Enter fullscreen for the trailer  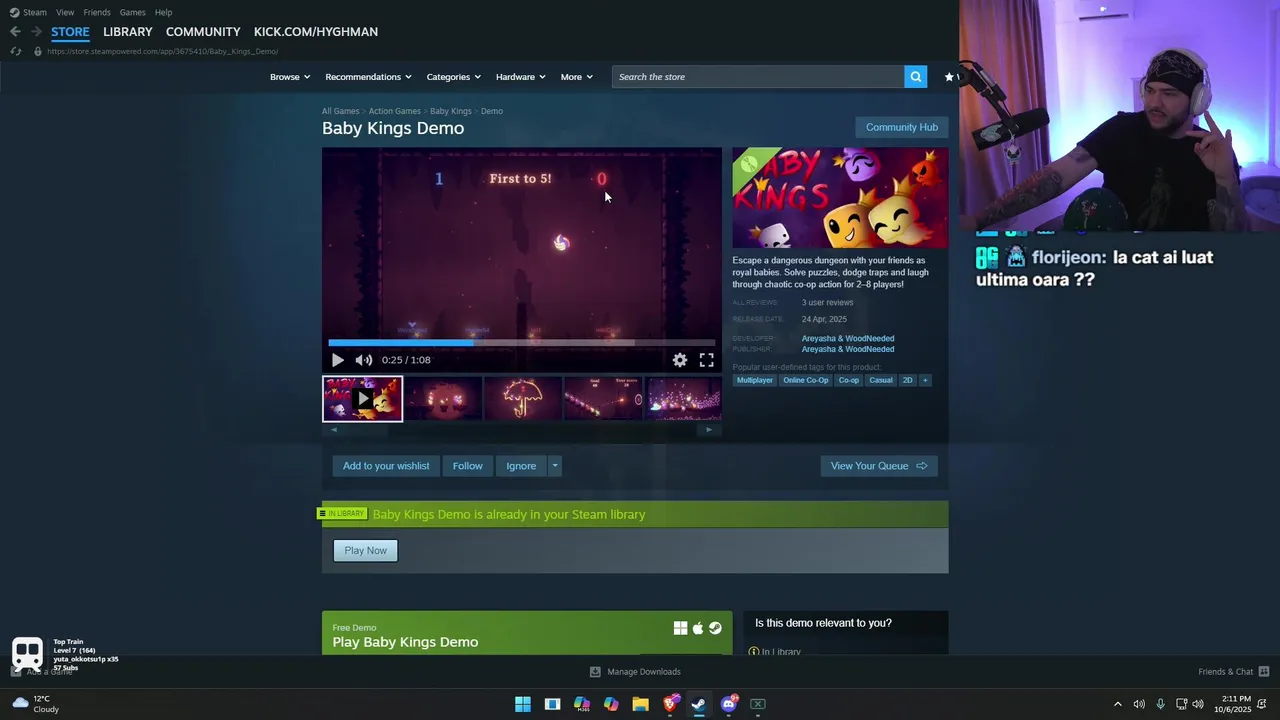pos(706,360)
